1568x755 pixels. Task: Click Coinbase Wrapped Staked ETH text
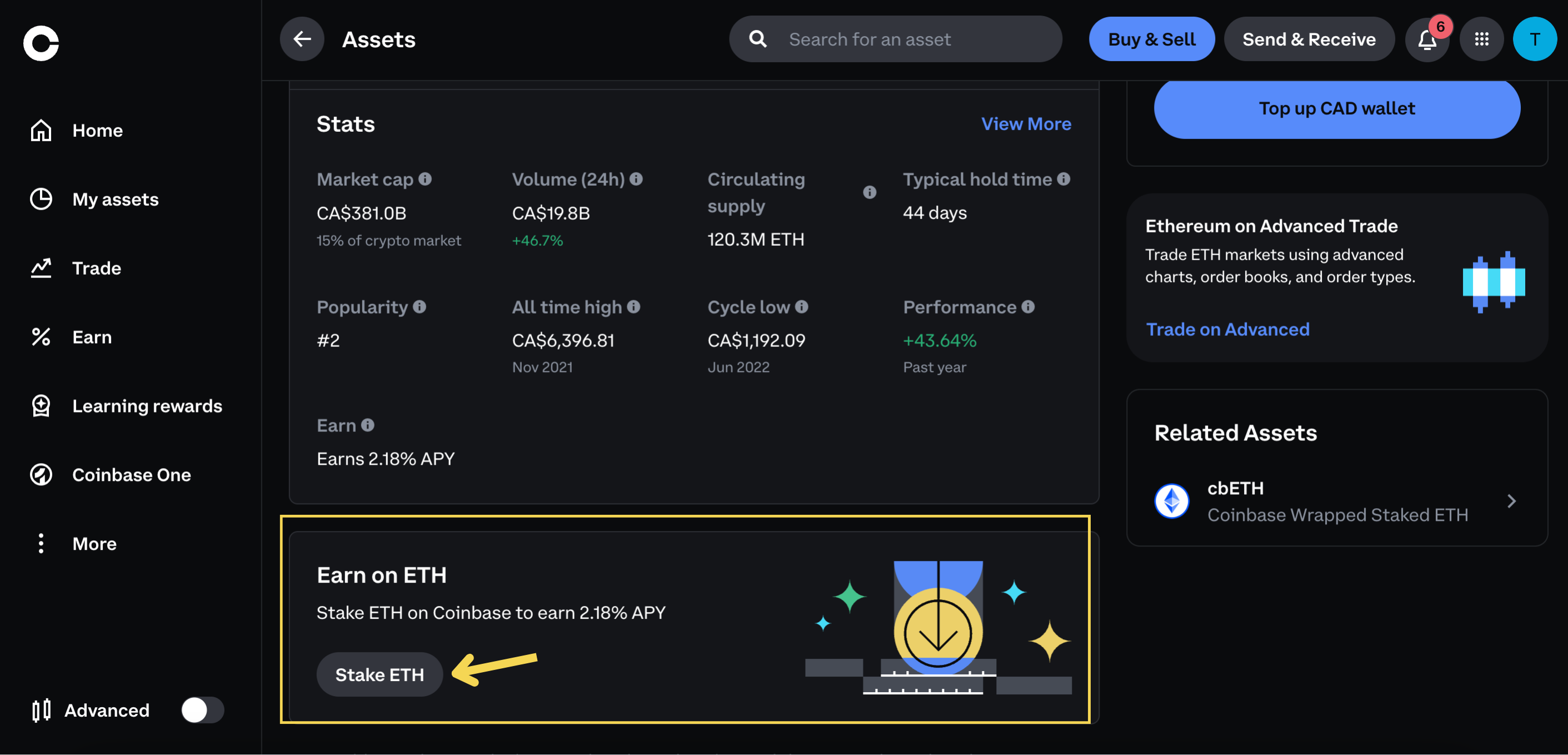pos(1337,514)
